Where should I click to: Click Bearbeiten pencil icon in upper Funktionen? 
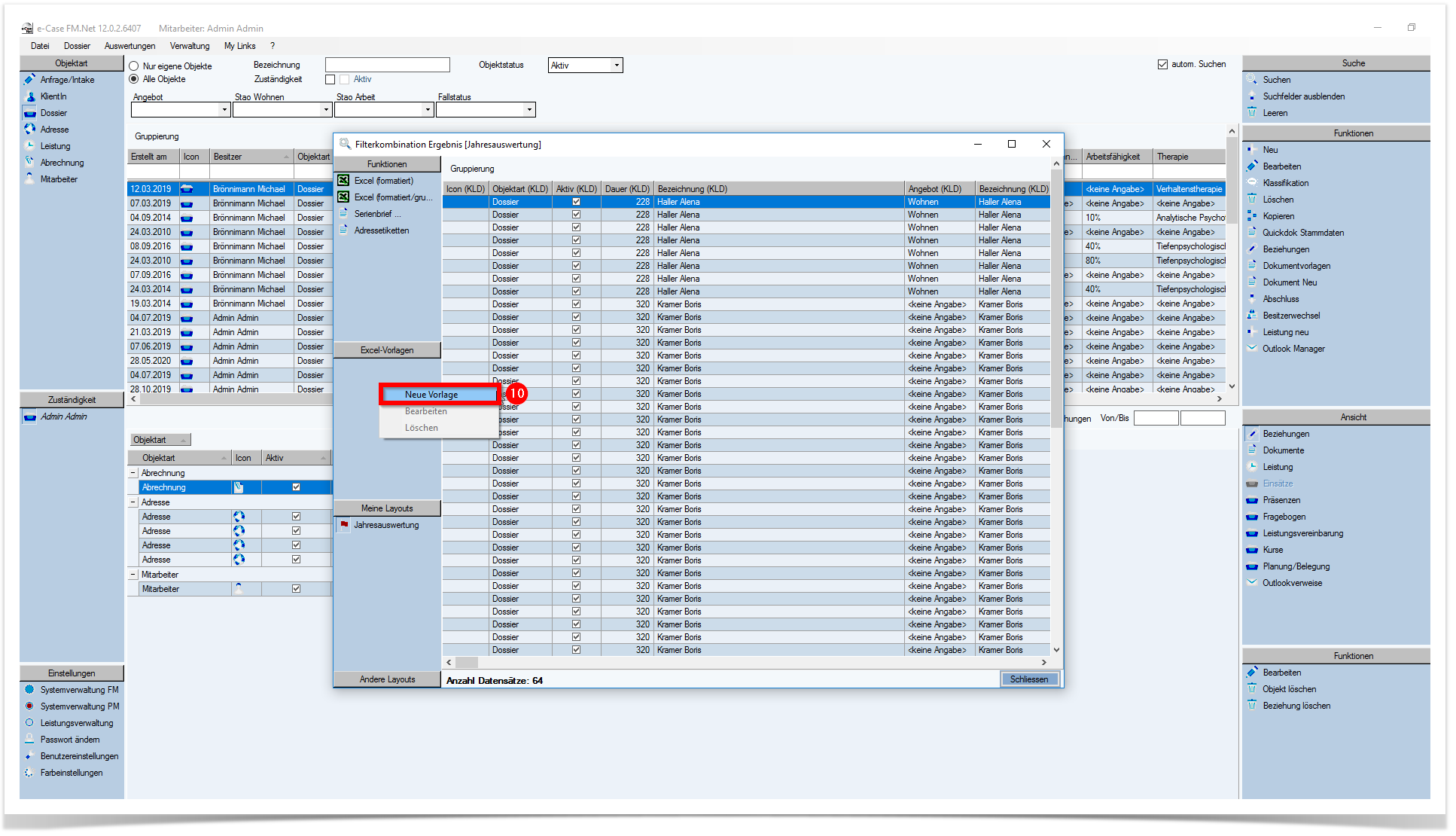coord(1252,166)
